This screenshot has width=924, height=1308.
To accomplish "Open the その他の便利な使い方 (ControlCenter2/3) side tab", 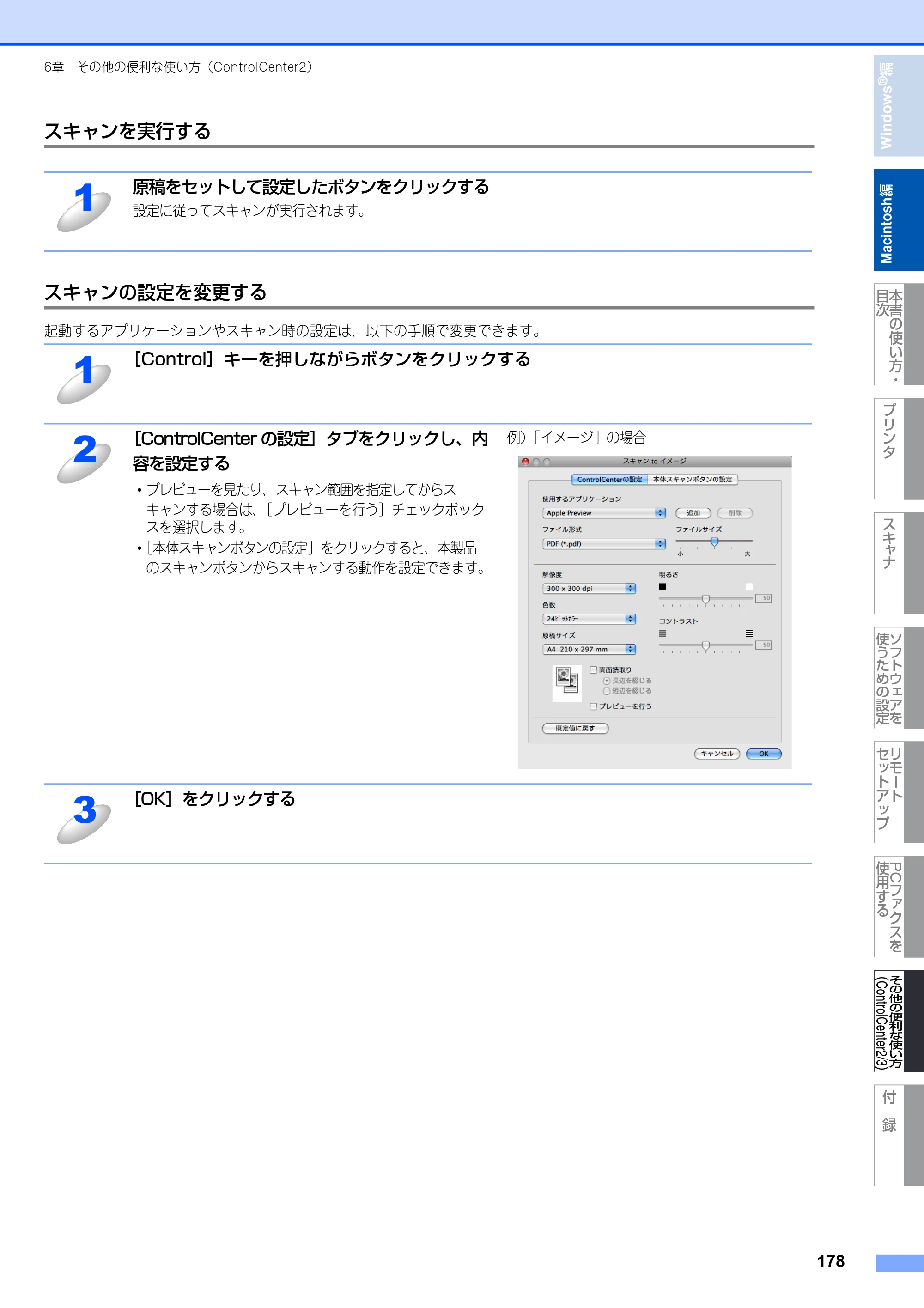I will click(x=899, y=1021).
